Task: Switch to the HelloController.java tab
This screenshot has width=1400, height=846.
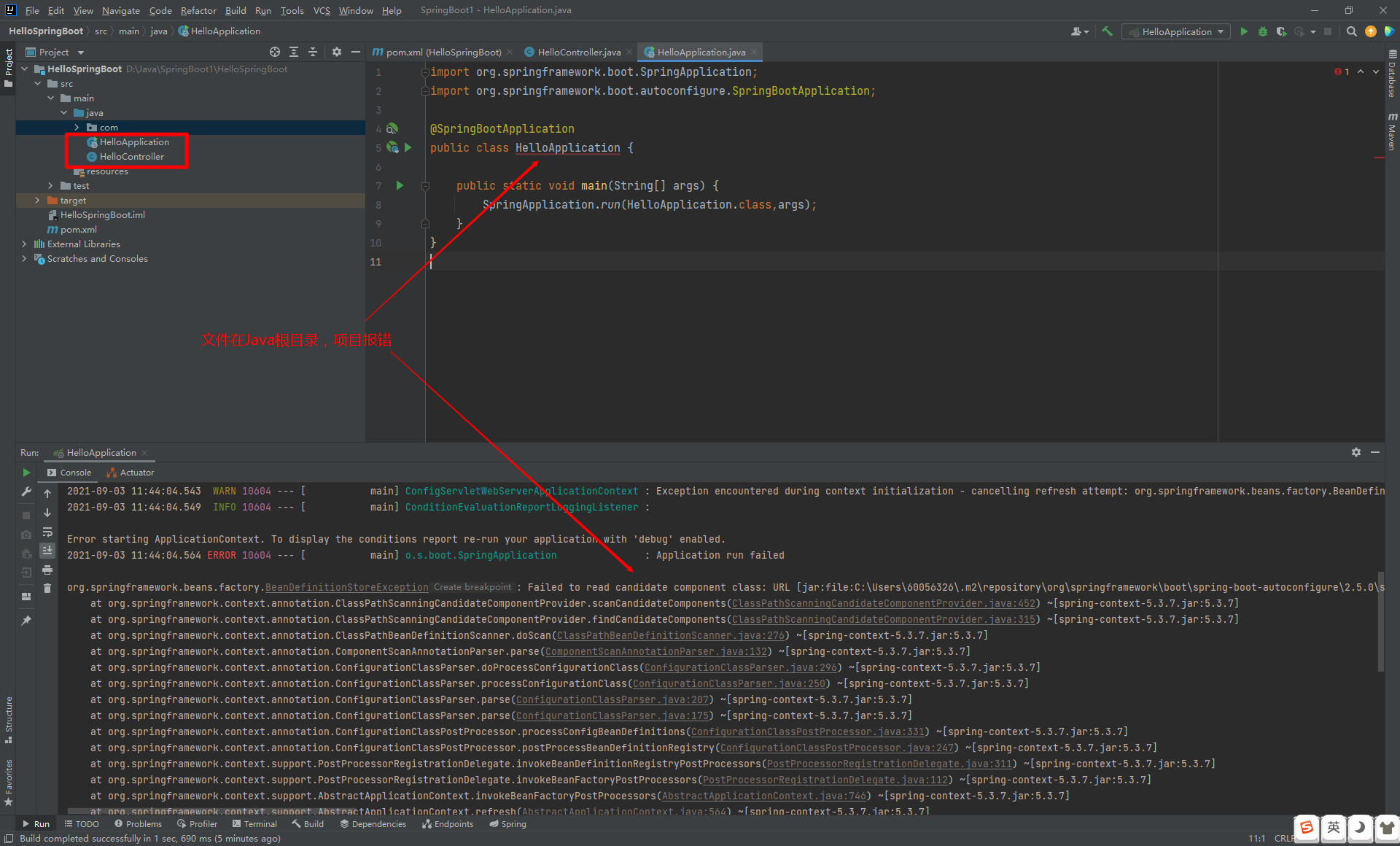Action: pos(578,52)
